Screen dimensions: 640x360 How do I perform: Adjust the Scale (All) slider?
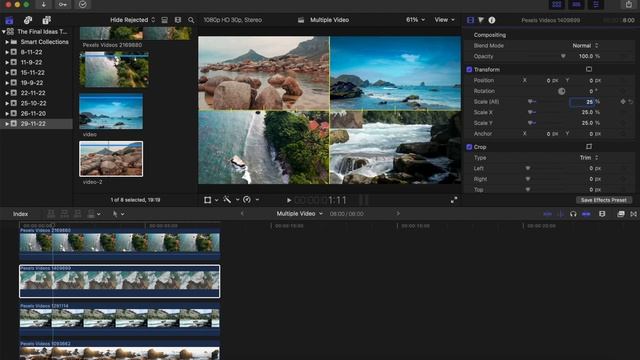click(x=531, y=102)
